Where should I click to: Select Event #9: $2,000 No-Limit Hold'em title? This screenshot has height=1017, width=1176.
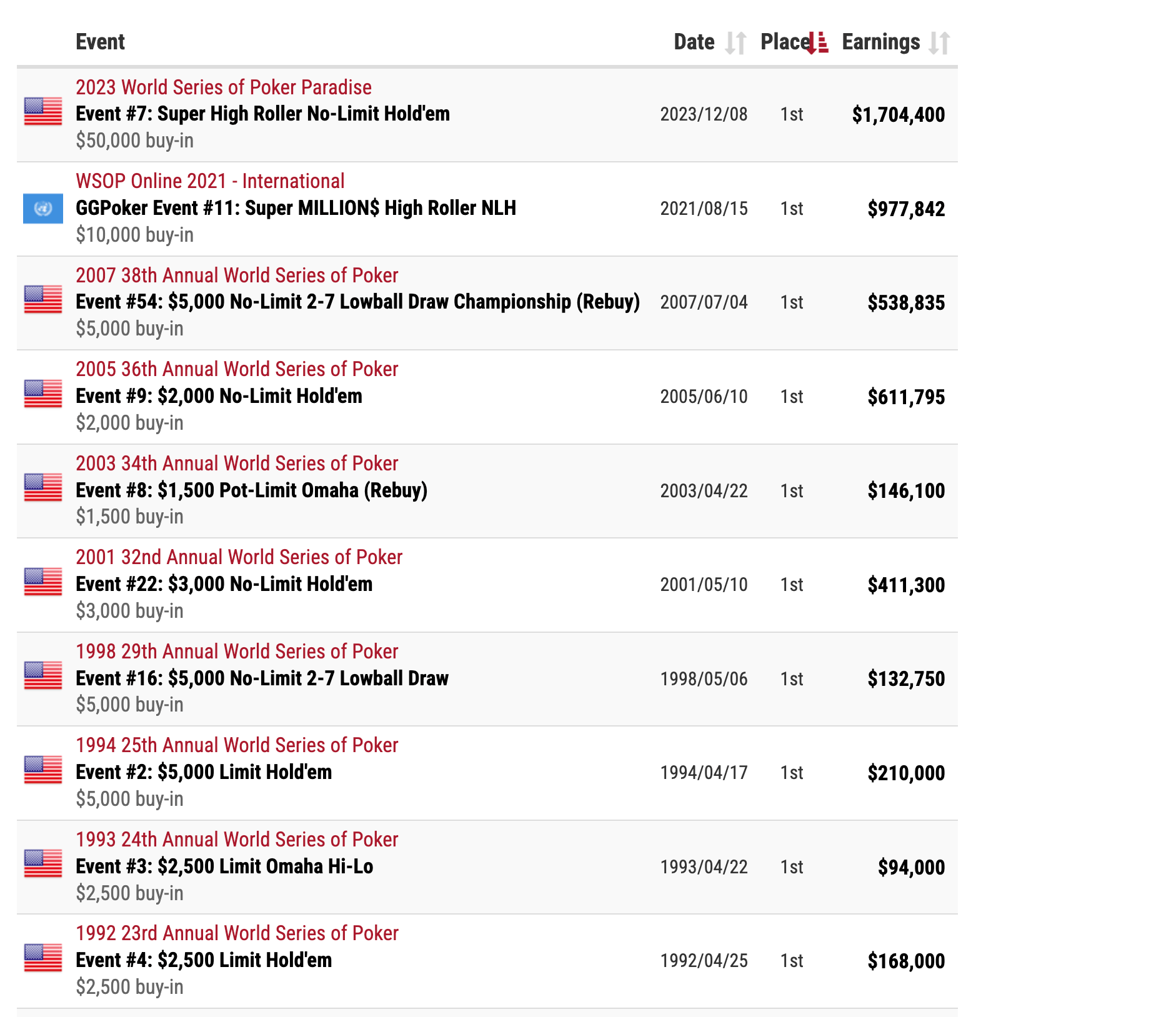click(219, 396)
